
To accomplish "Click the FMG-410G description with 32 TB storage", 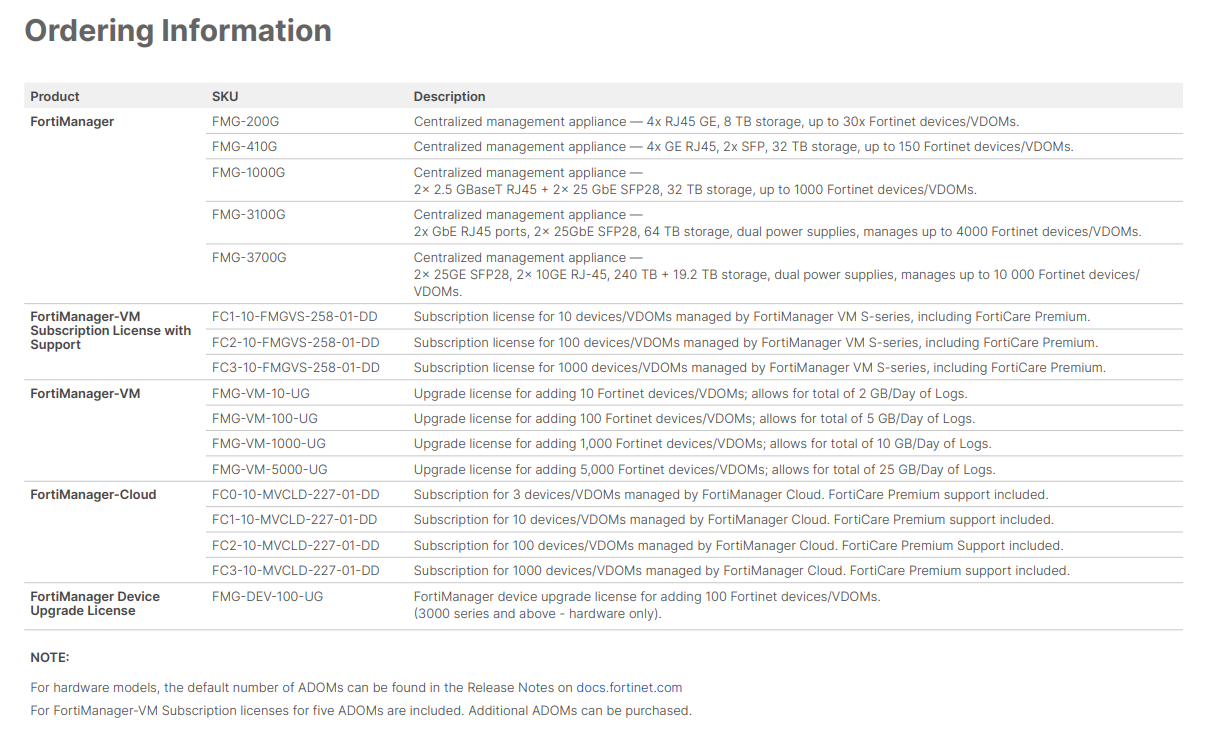I will [744, 146].
